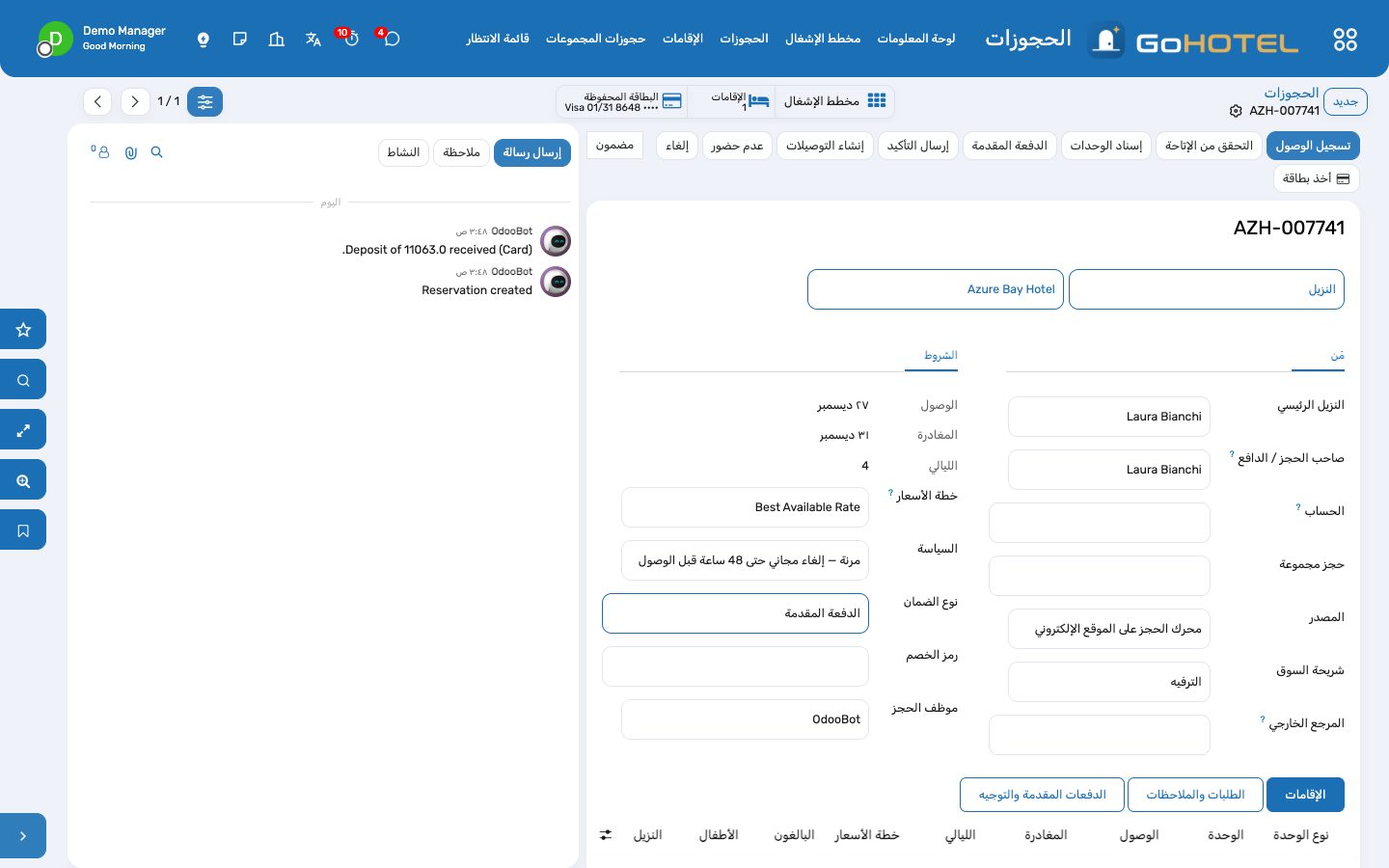Go to next record arrow
Viewport: 1389px width, 868px height.
[x=135, y=101]
